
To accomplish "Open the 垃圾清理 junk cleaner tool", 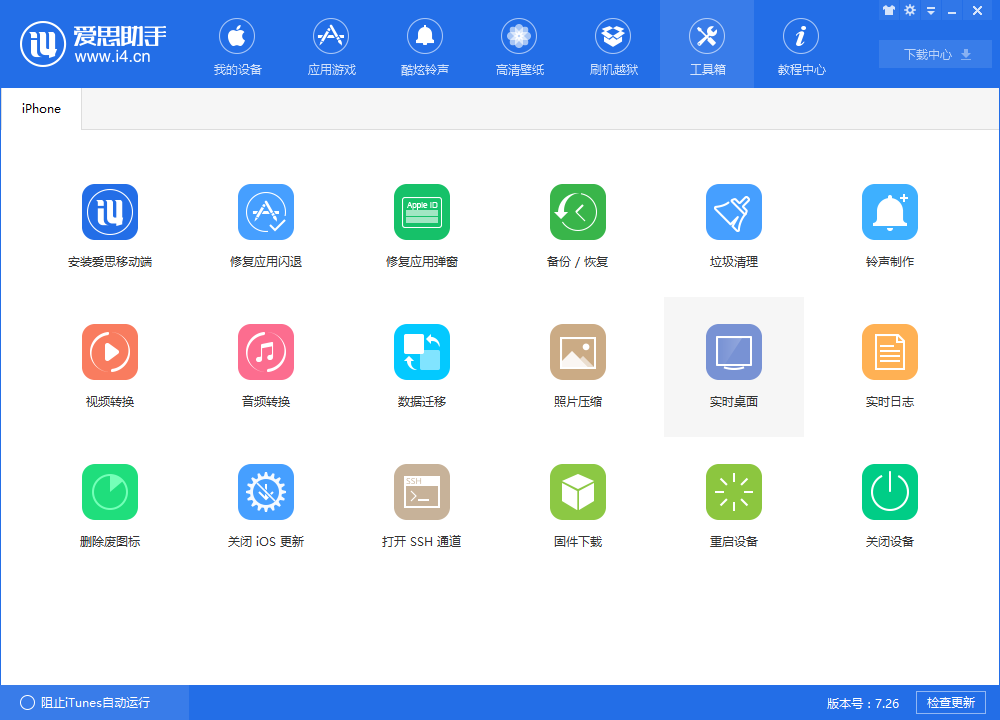I will (733, 212).
